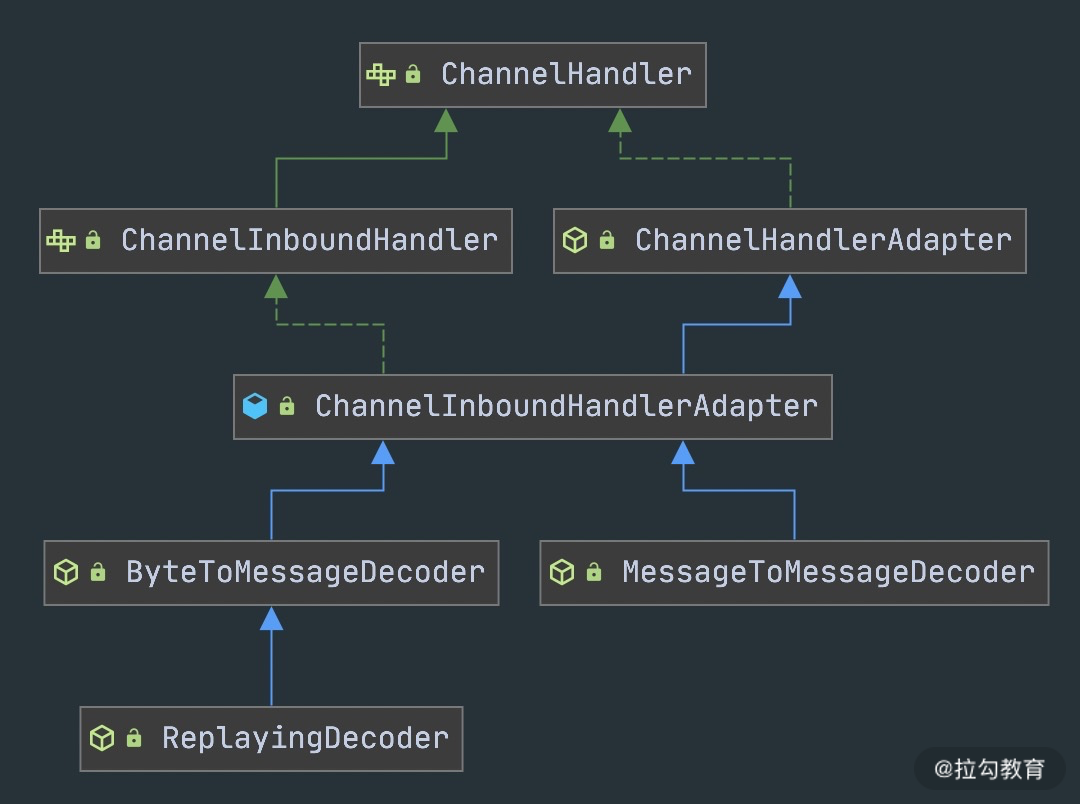This screenshot has height=804, width=1080.
Task: Select the ByteToMessageDecoder node label
Action: coord(305,572)
